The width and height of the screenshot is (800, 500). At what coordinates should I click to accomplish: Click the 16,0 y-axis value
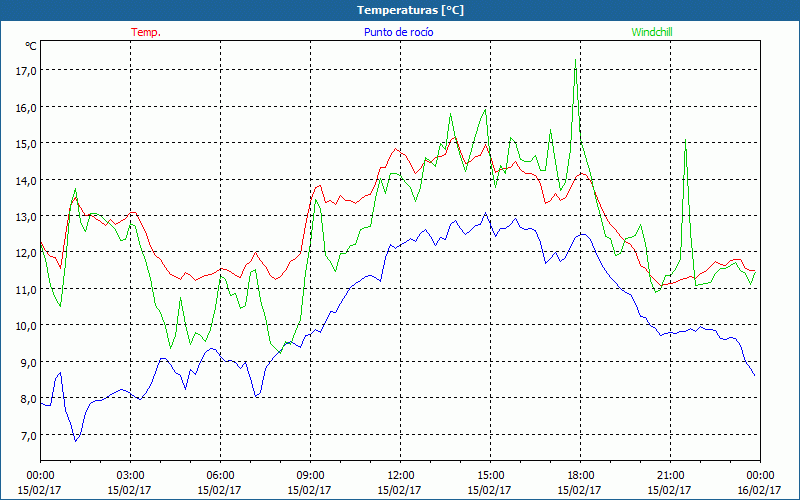pyautogui.click(x=26, y=108)
